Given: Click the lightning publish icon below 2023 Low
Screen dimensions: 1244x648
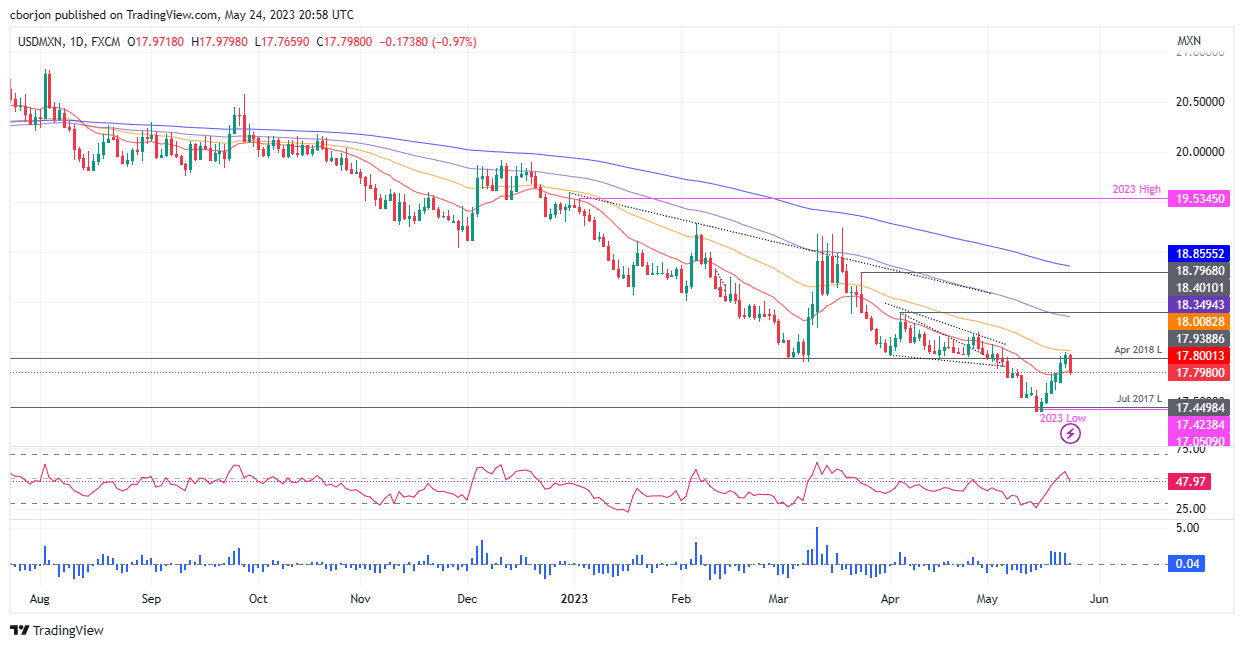Looking at the screenshot, I should [1070, 432].
